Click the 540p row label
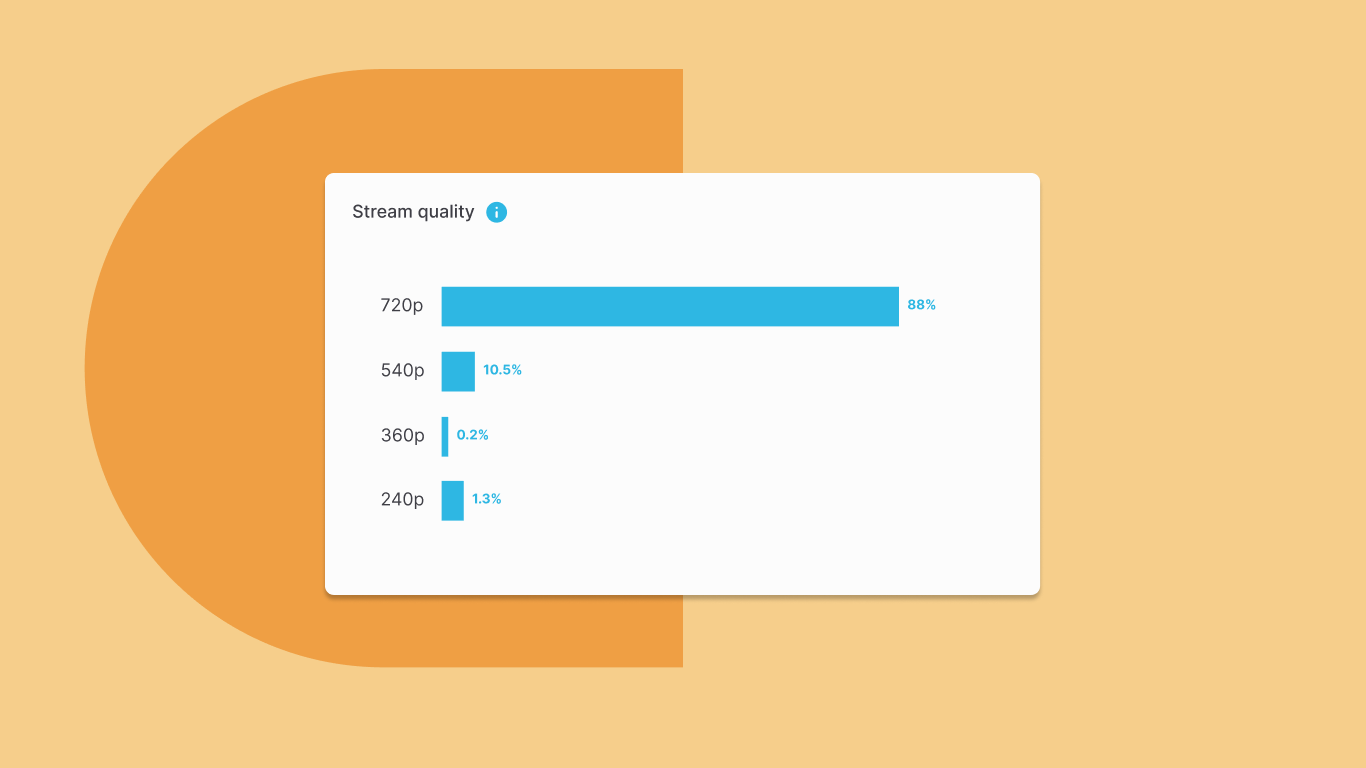The image size is (1366, 768). click(402, 371)
